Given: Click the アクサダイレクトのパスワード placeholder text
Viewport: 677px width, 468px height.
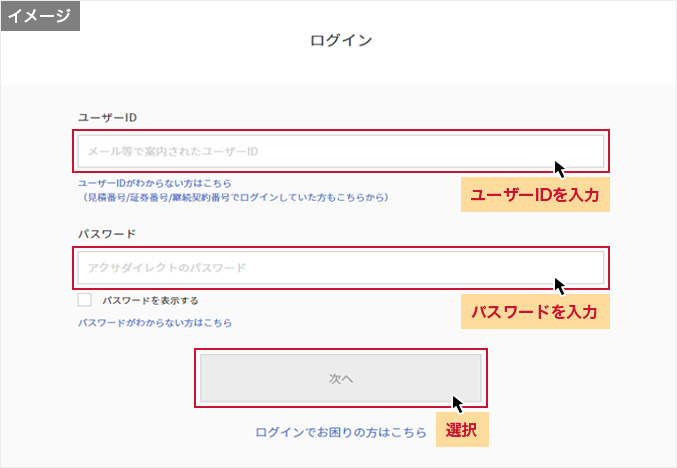Looking at the screenshot, I should click(x=167, y=268).
